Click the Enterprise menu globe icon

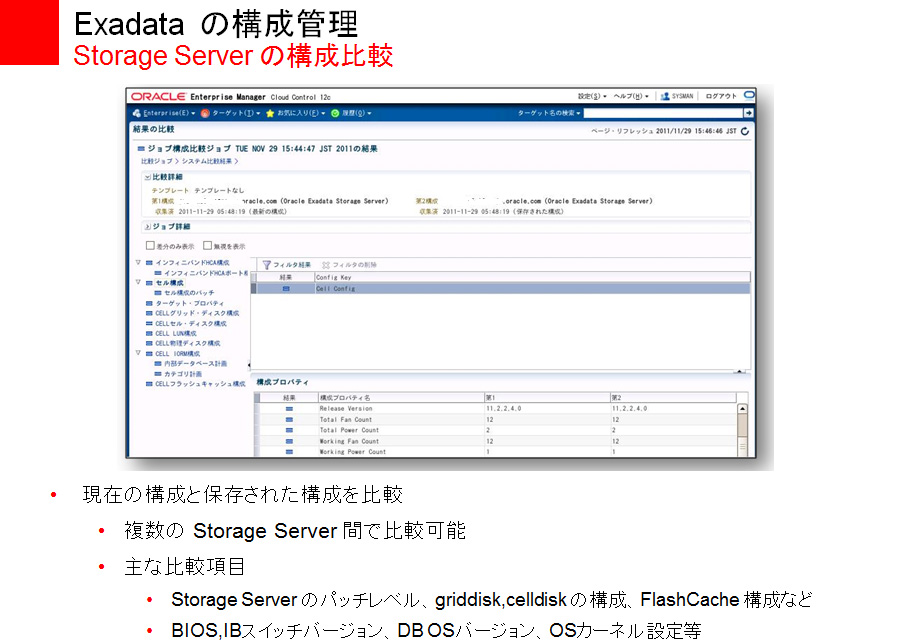(137, 113)
